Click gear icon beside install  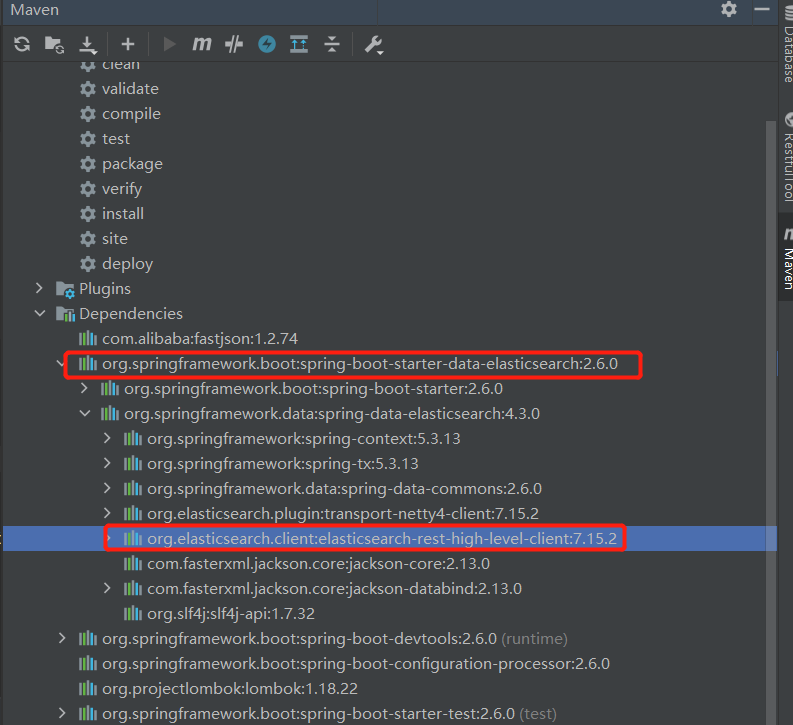[88, 214]
